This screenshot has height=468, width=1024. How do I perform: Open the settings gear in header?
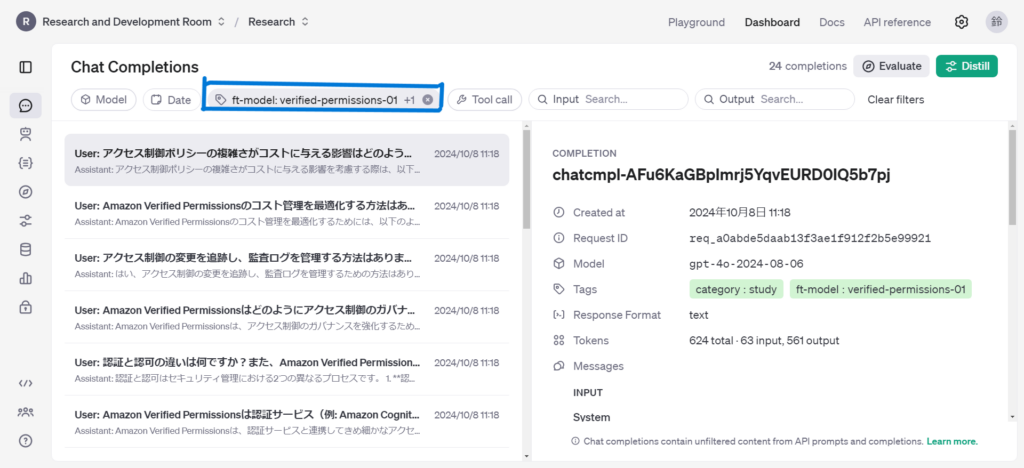click(961, 22)
